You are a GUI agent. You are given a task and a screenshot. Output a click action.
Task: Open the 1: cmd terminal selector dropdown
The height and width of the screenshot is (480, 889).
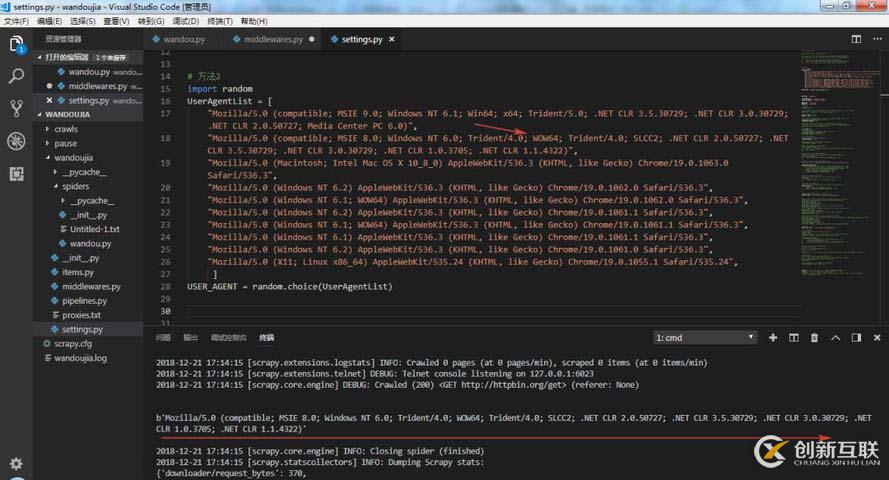coord(705,338)
